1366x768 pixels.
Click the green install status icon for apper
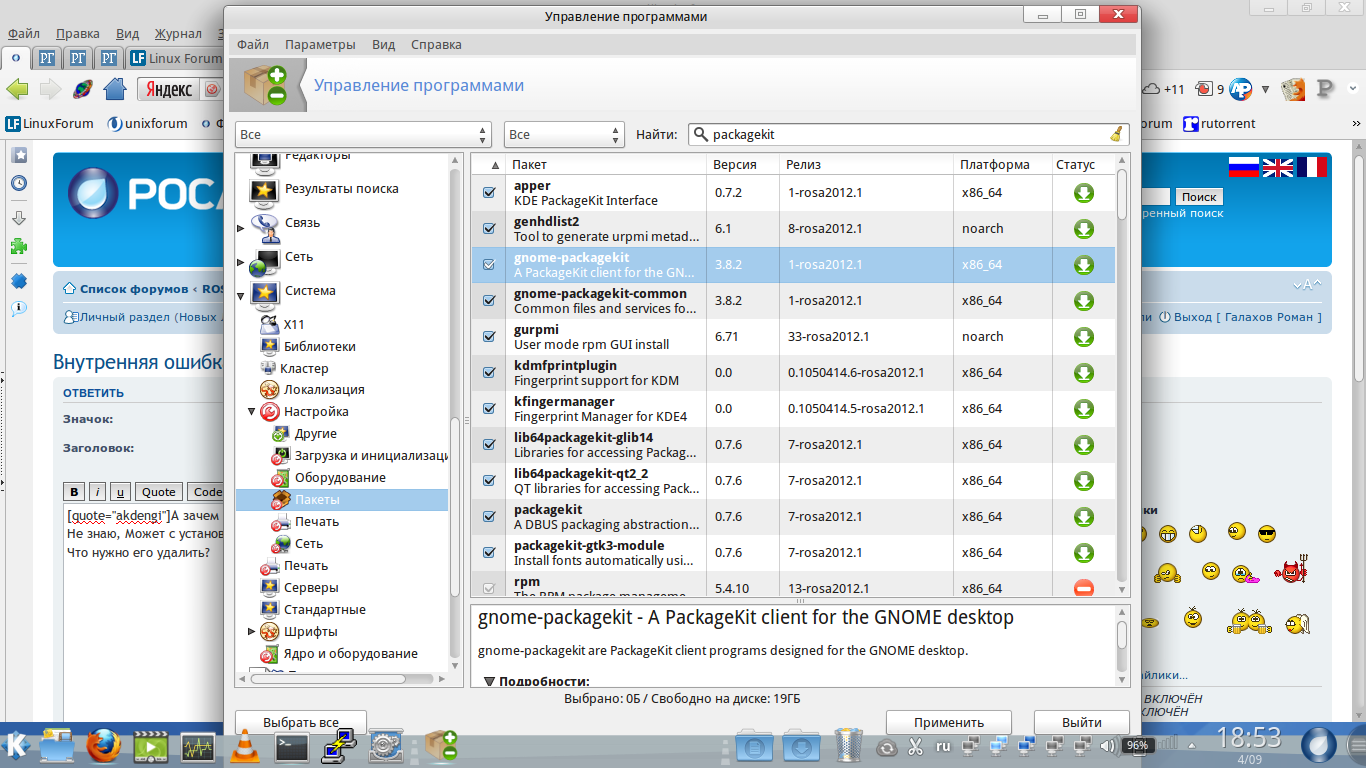(x=1083, y=193)
